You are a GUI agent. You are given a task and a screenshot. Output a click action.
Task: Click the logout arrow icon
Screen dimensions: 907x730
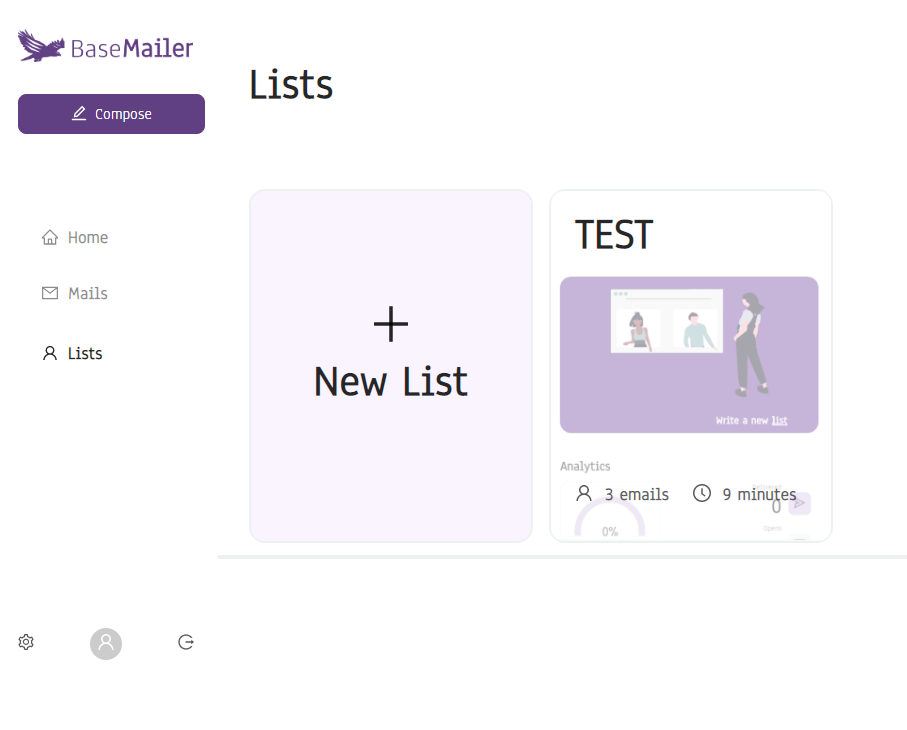[x=186, y=642]
